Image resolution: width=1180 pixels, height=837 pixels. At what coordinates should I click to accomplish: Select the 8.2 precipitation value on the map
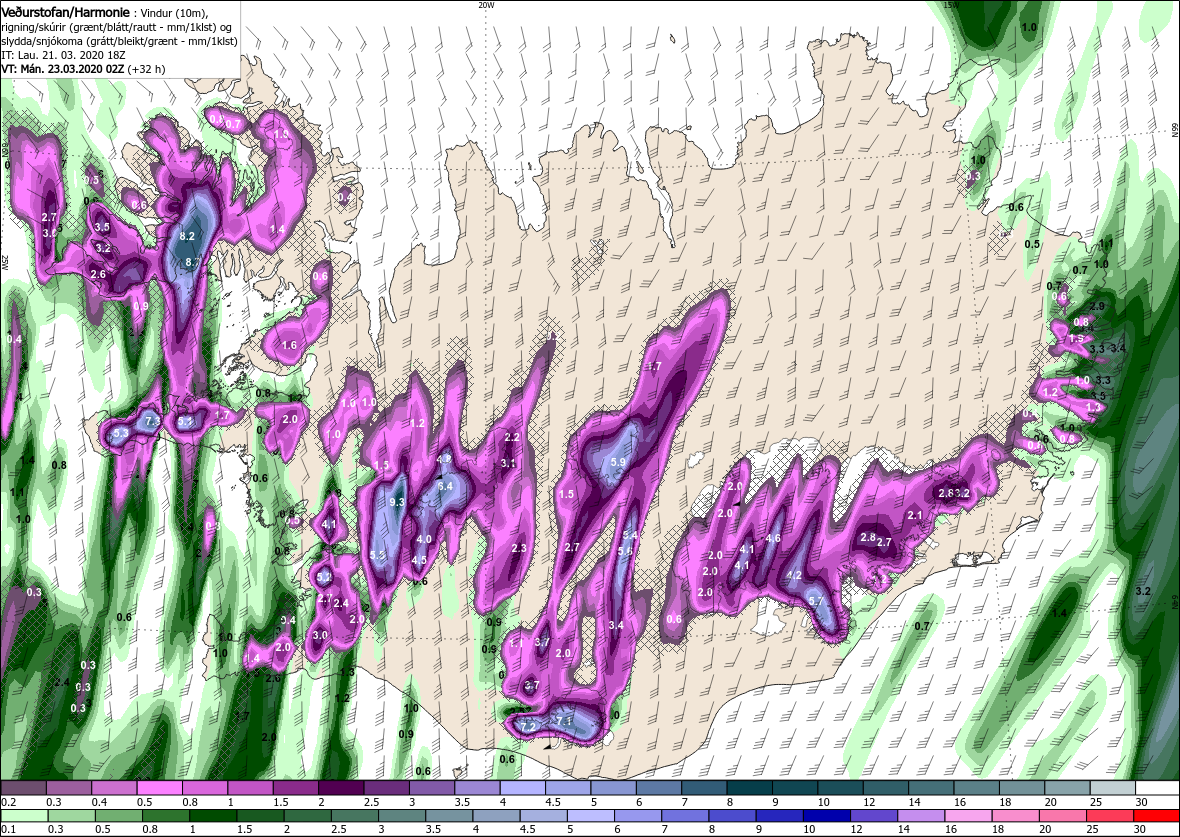tap(187, 236)
